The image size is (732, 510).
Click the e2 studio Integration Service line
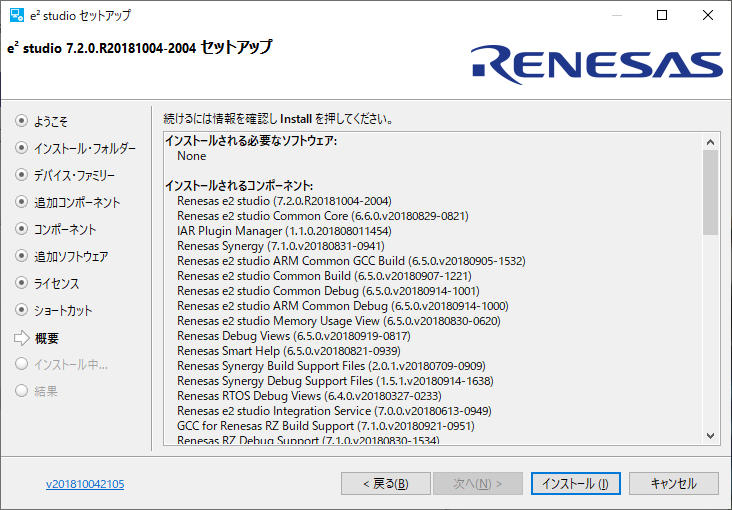pos(334,411)
